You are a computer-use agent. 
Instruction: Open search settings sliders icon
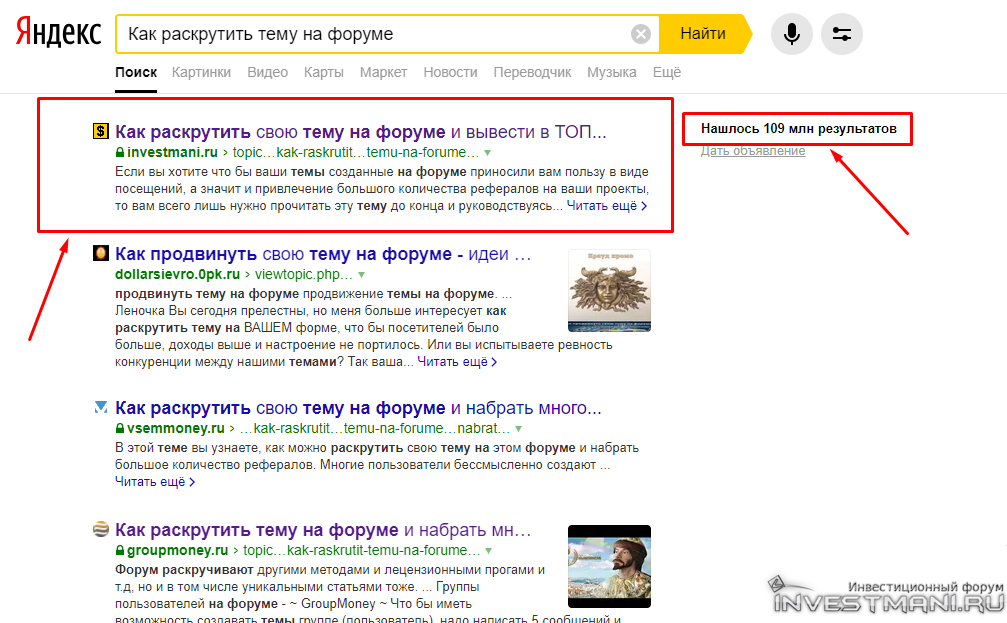tap(841, 33)
